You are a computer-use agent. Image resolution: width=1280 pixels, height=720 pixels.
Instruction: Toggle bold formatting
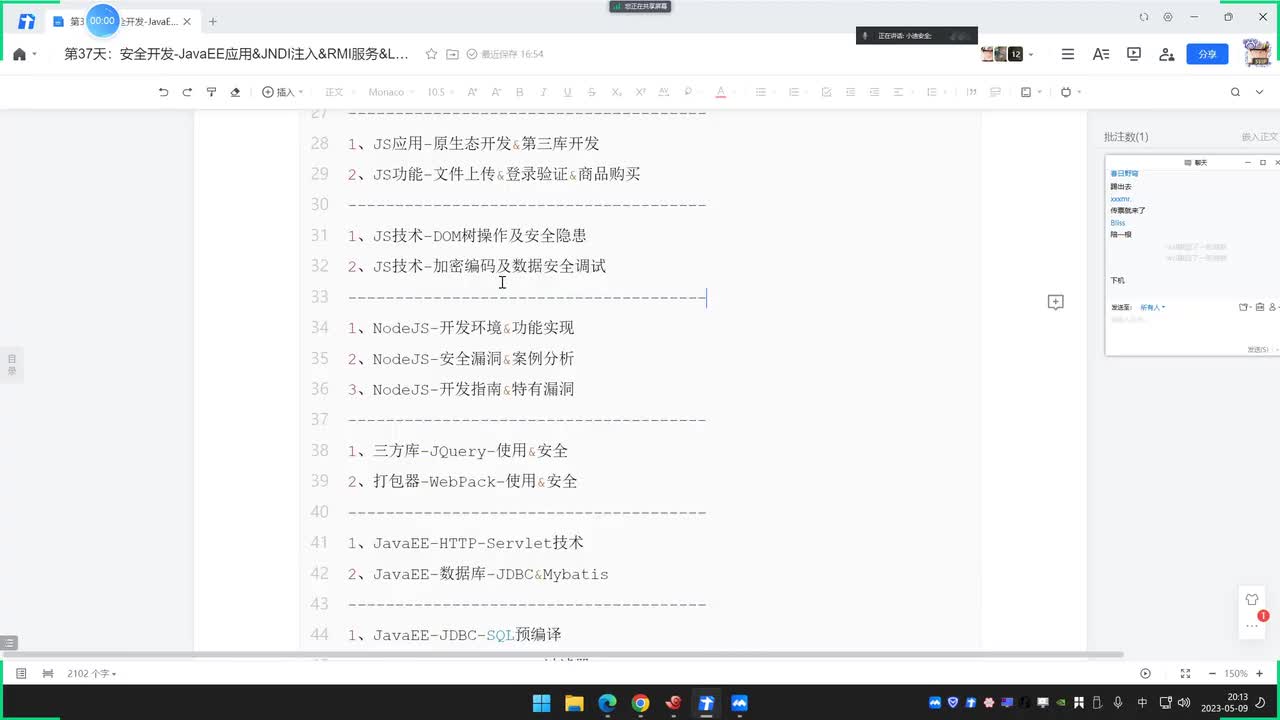(x=520, y=92)
